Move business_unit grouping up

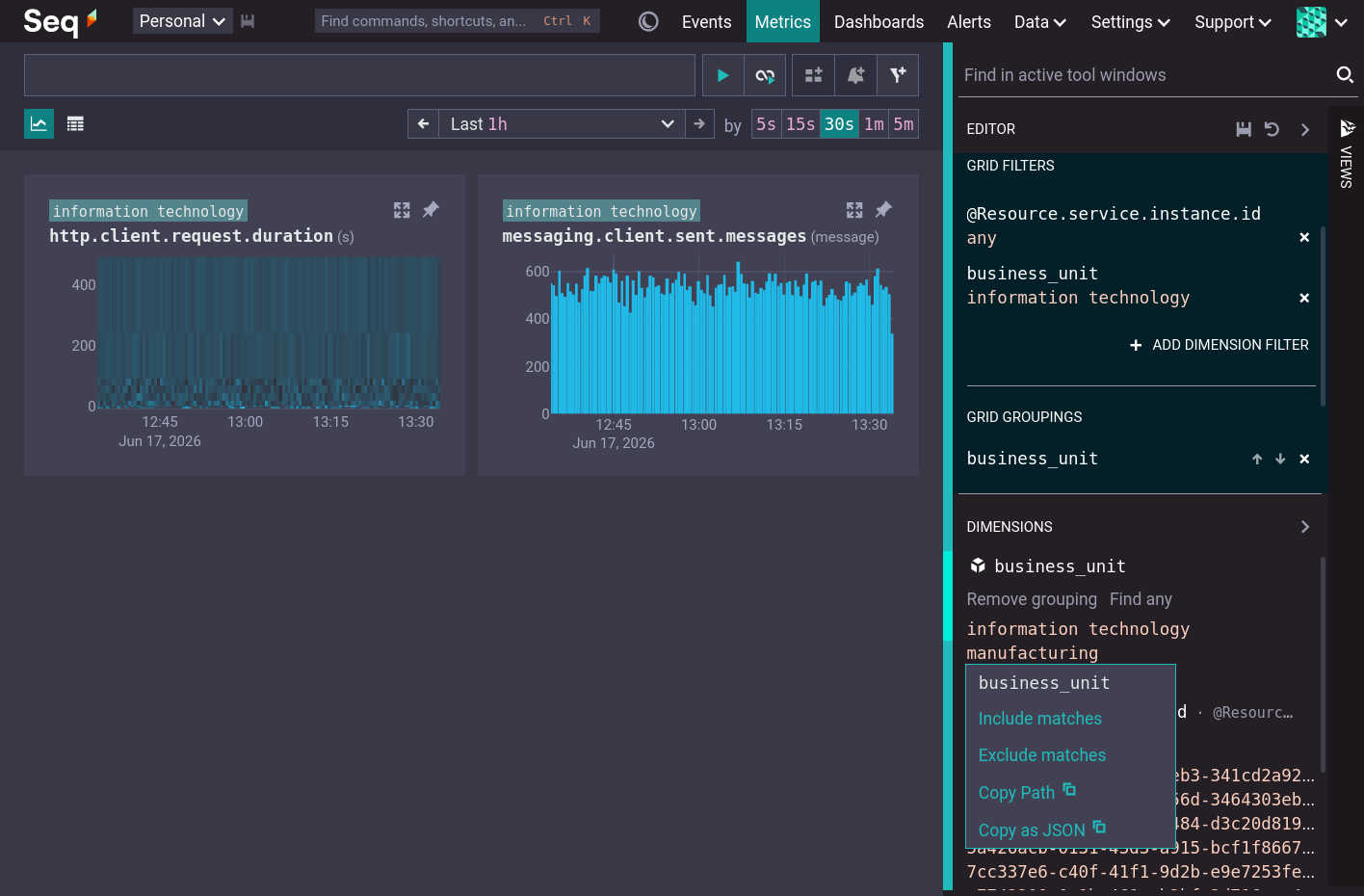(x=1257, y=459)
